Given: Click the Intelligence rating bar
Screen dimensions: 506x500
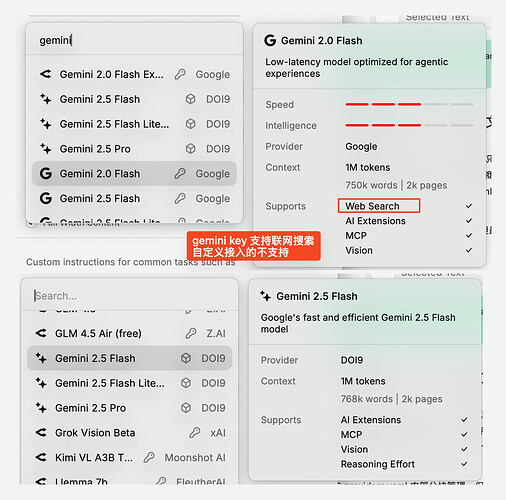Looking at the screenshot, I should 409,125.
